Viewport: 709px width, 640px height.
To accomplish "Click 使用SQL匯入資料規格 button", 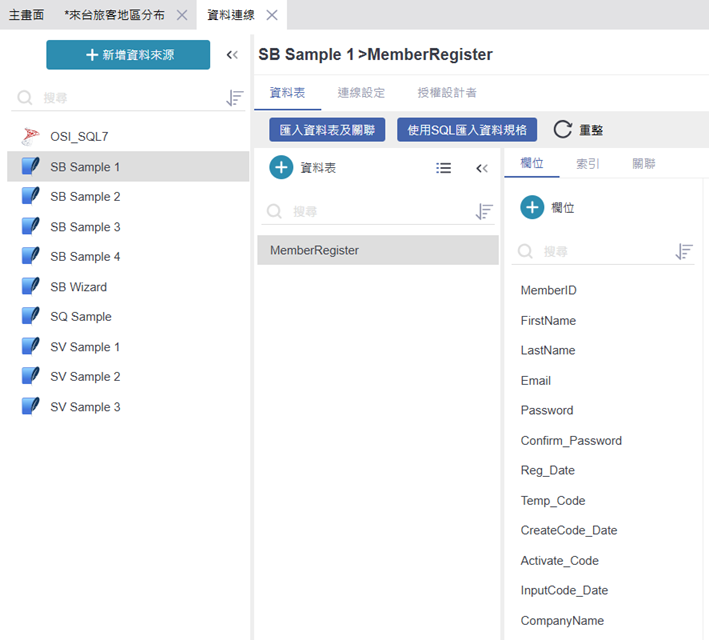I will pyautogui.click(x=467, y=130).
